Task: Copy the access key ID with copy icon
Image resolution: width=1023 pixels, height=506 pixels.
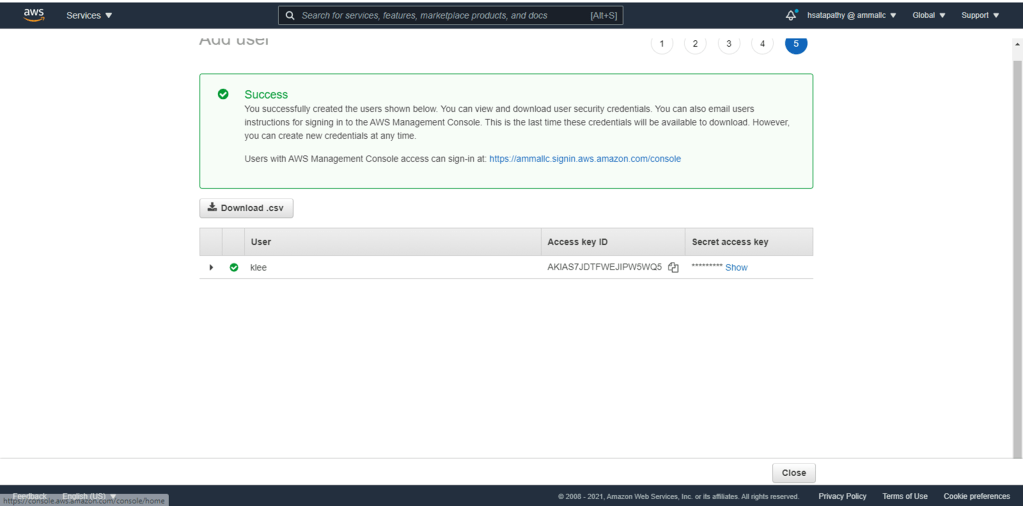Action: coord(674,268)
